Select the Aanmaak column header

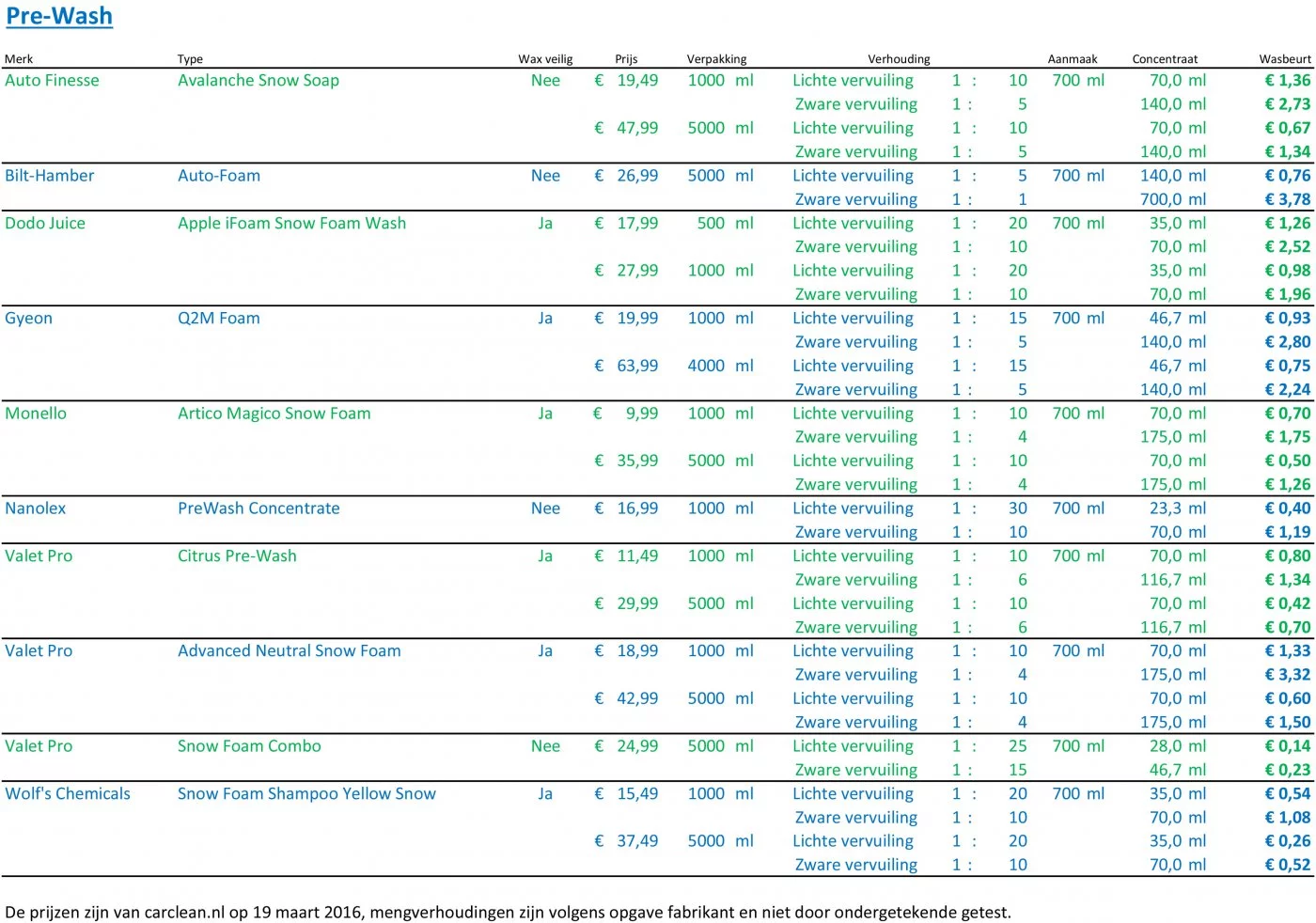click(x=1073, y=58)
